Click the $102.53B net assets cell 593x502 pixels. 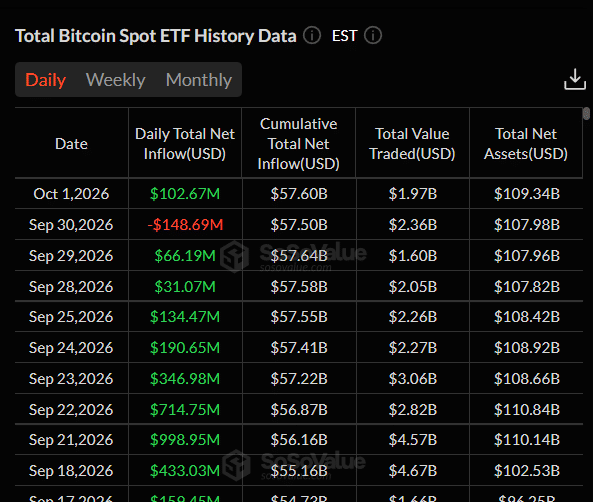click(x=527, y=471)
